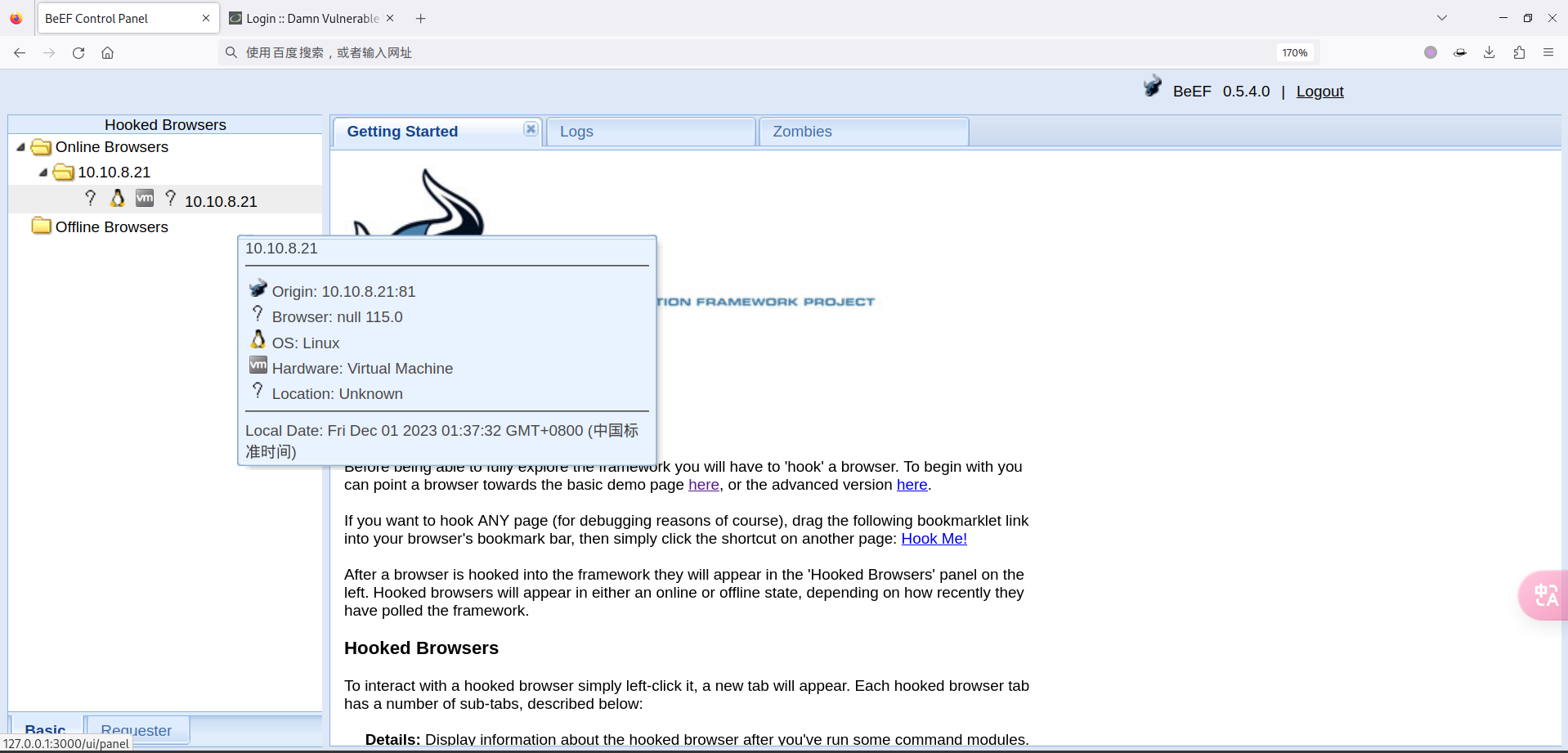This screenshot has width=1568, height=753.
Task: Open the advanced version 'here' link
Action: click(x=912, y=485)
